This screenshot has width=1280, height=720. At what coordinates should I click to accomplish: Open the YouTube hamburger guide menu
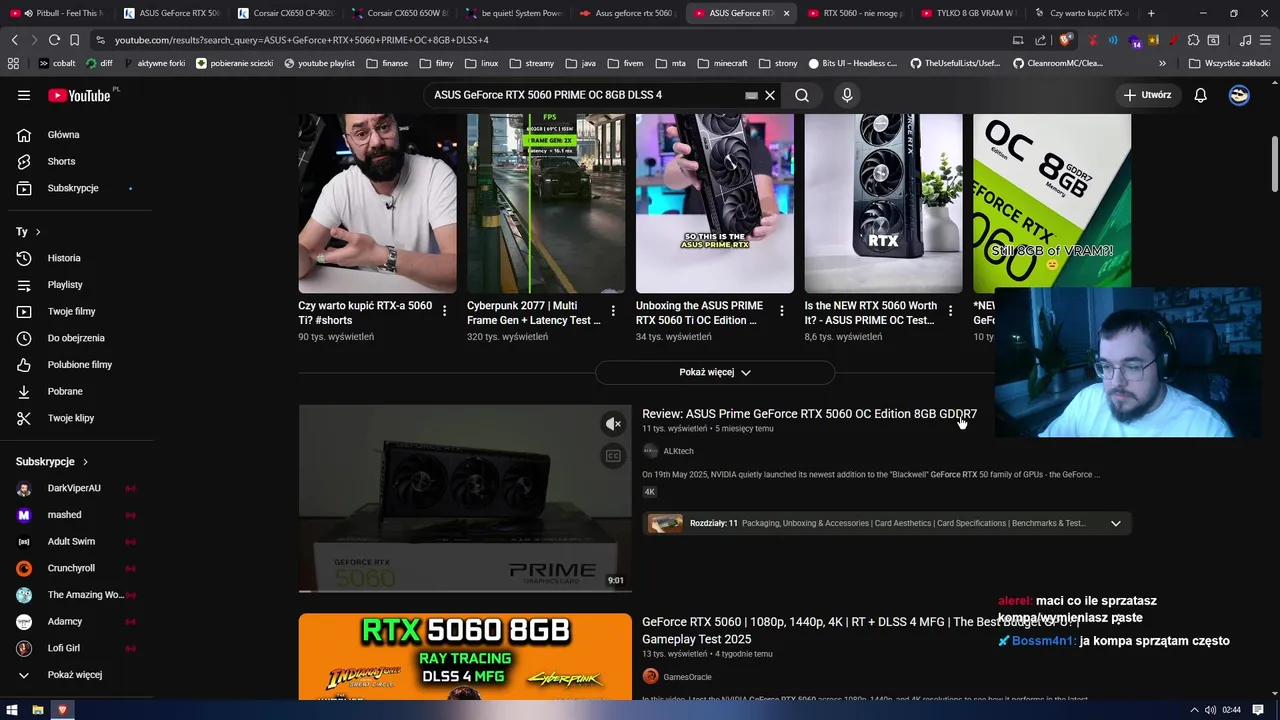coord(24,95)
